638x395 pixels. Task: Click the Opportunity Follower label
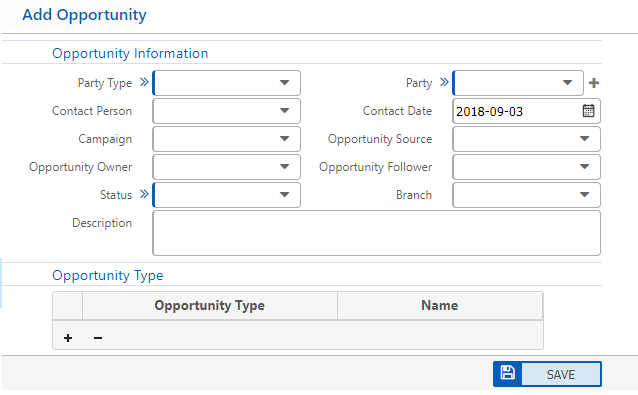(x=376, y=167)
